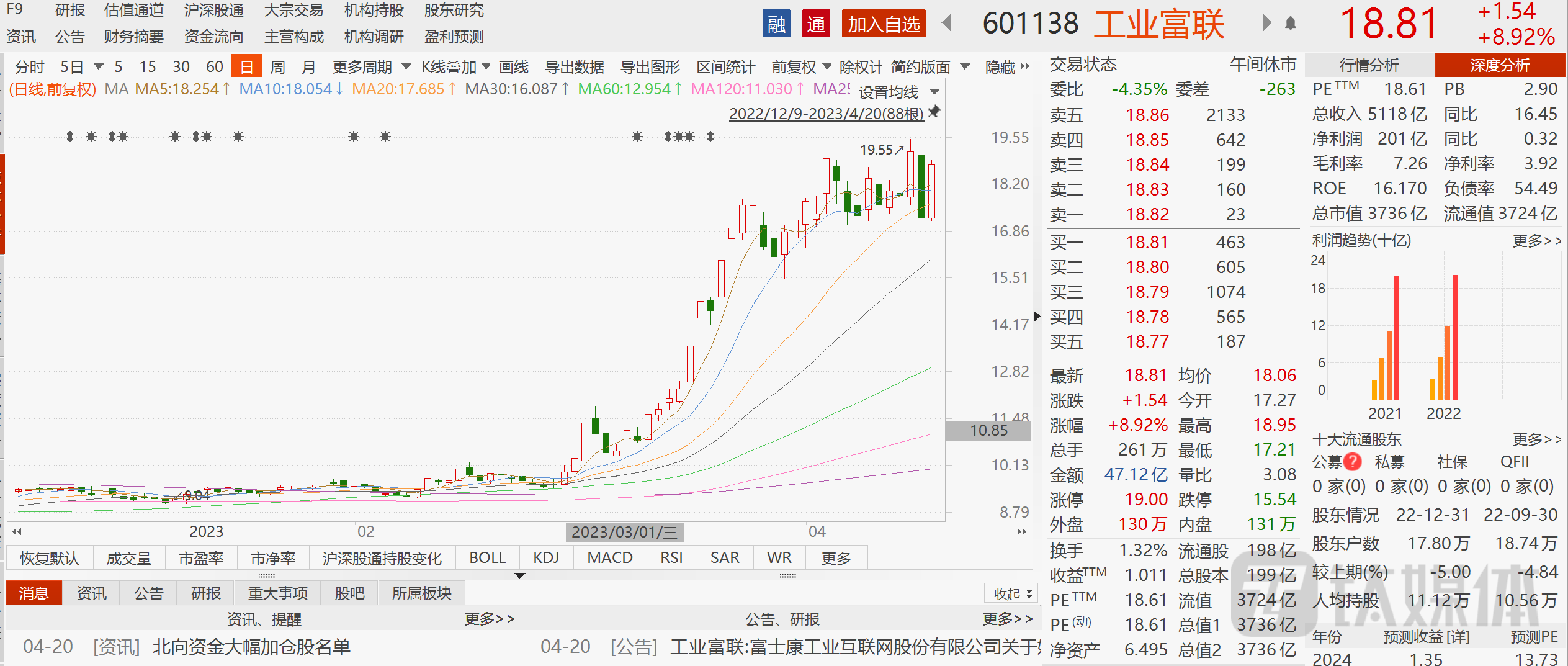
Task: Open the 前复权 adjustment dropdown
Action: coord(800,66)
